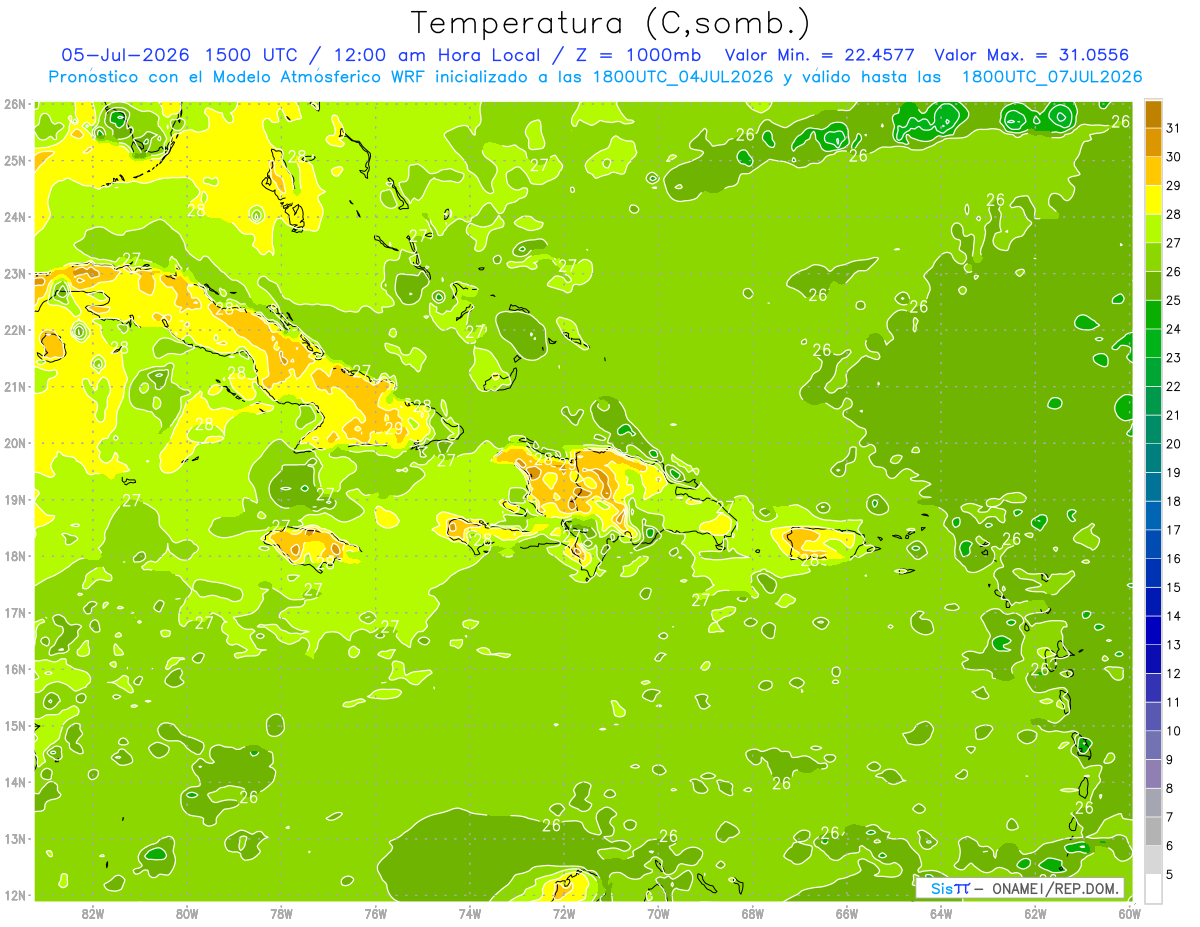Click the 60W longitude axis label
Image resolution: width=1200 pixels, height=927 pixels.
1130,913
